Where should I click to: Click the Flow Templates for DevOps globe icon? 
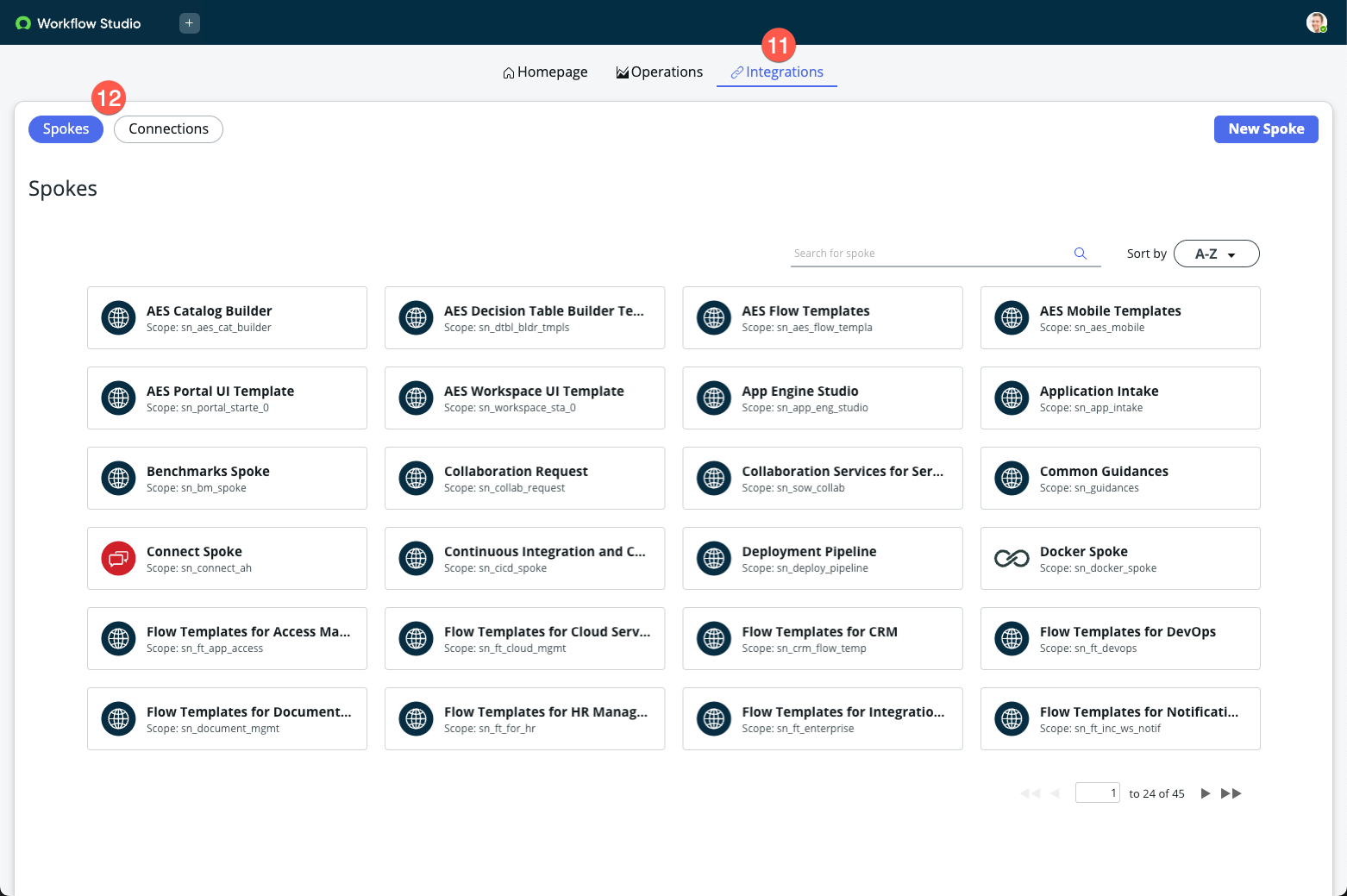(1012, 639)
